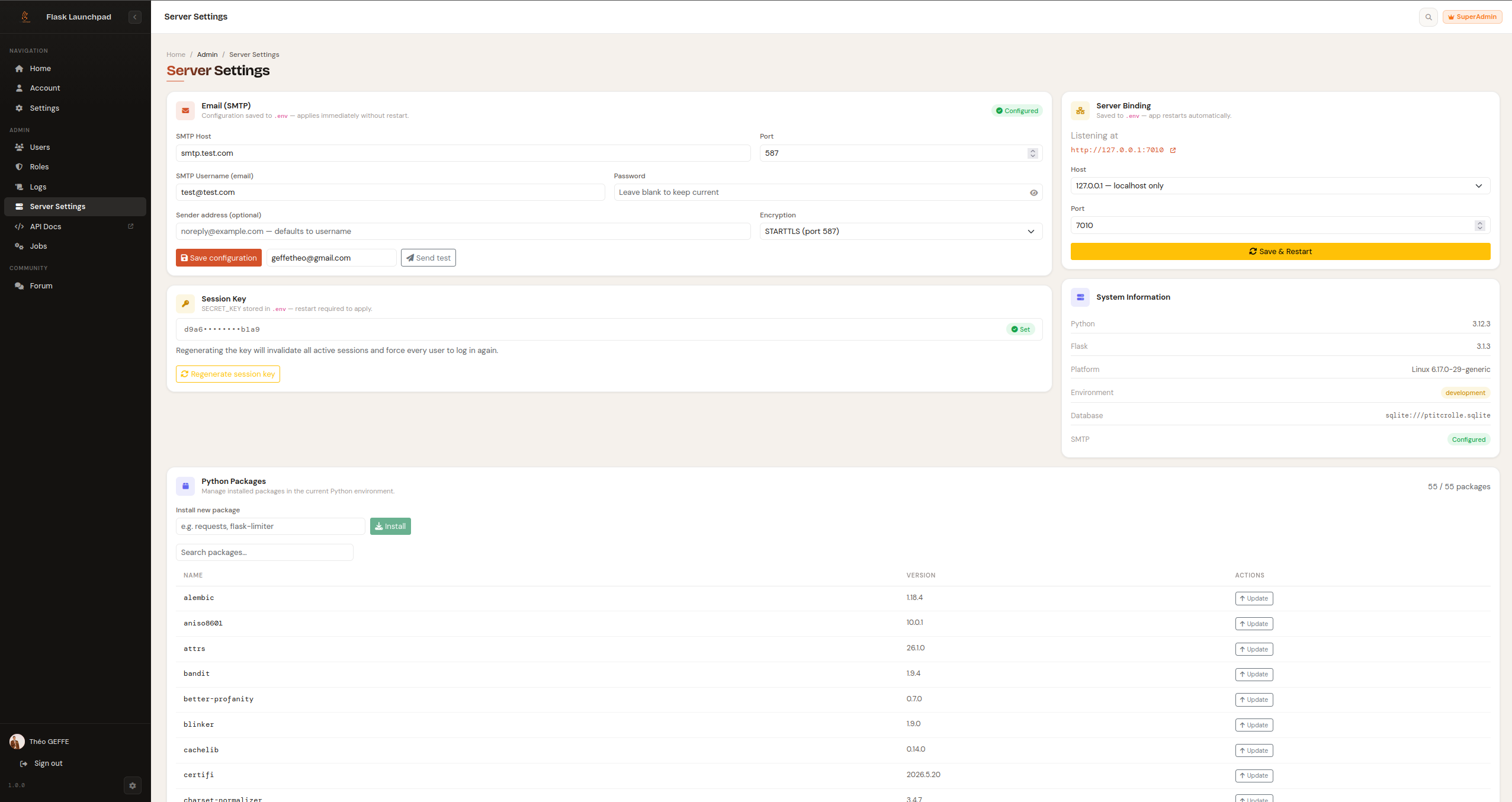The width and height of the screenshot is (1512, 802).
Task: Open the Encryption dropdown
Action: pos(901,232)
